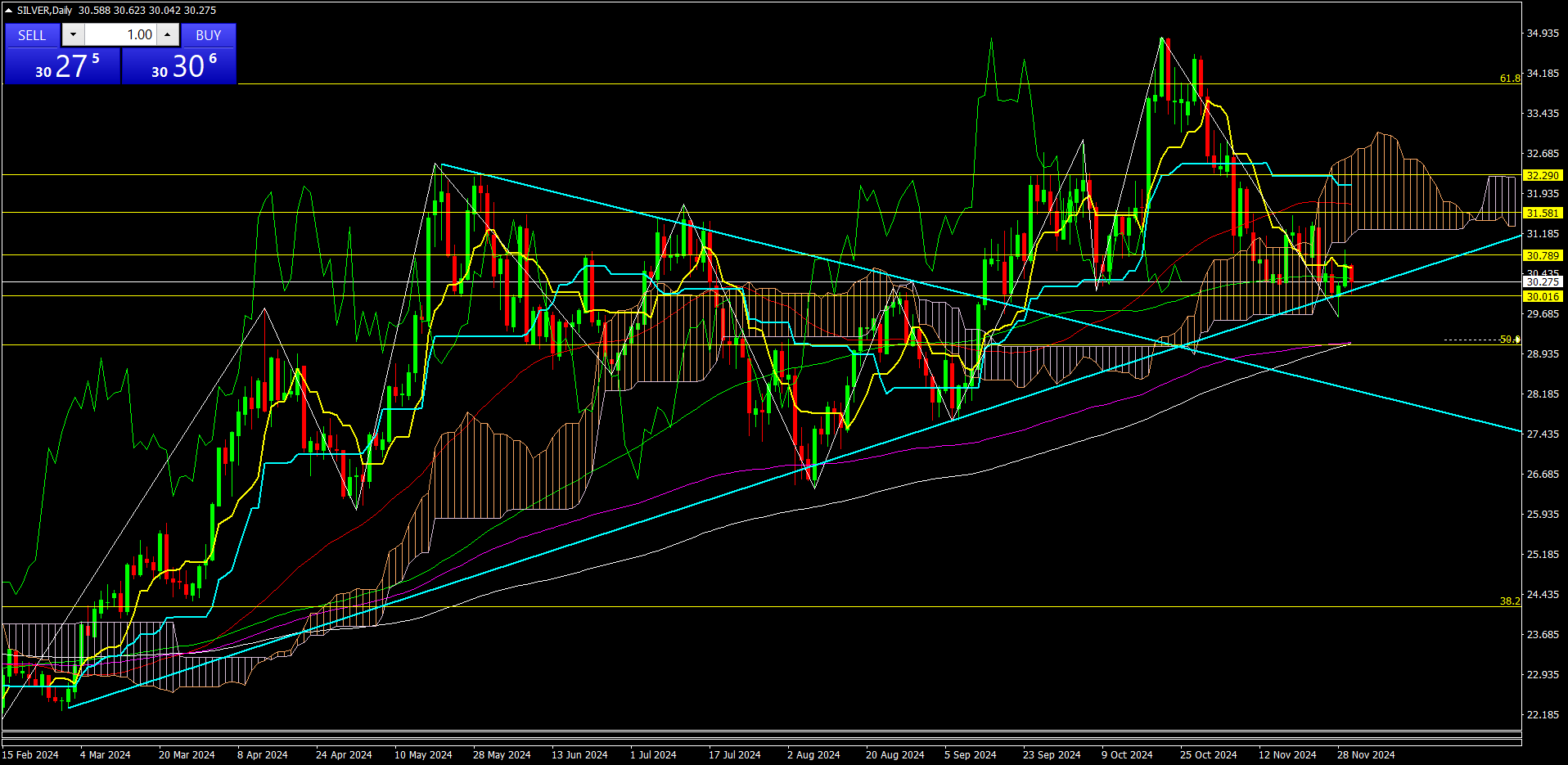1568x765 pixels.
Task: Select the 30.016 horizontal level price label
Action: tap(1542, 296)
